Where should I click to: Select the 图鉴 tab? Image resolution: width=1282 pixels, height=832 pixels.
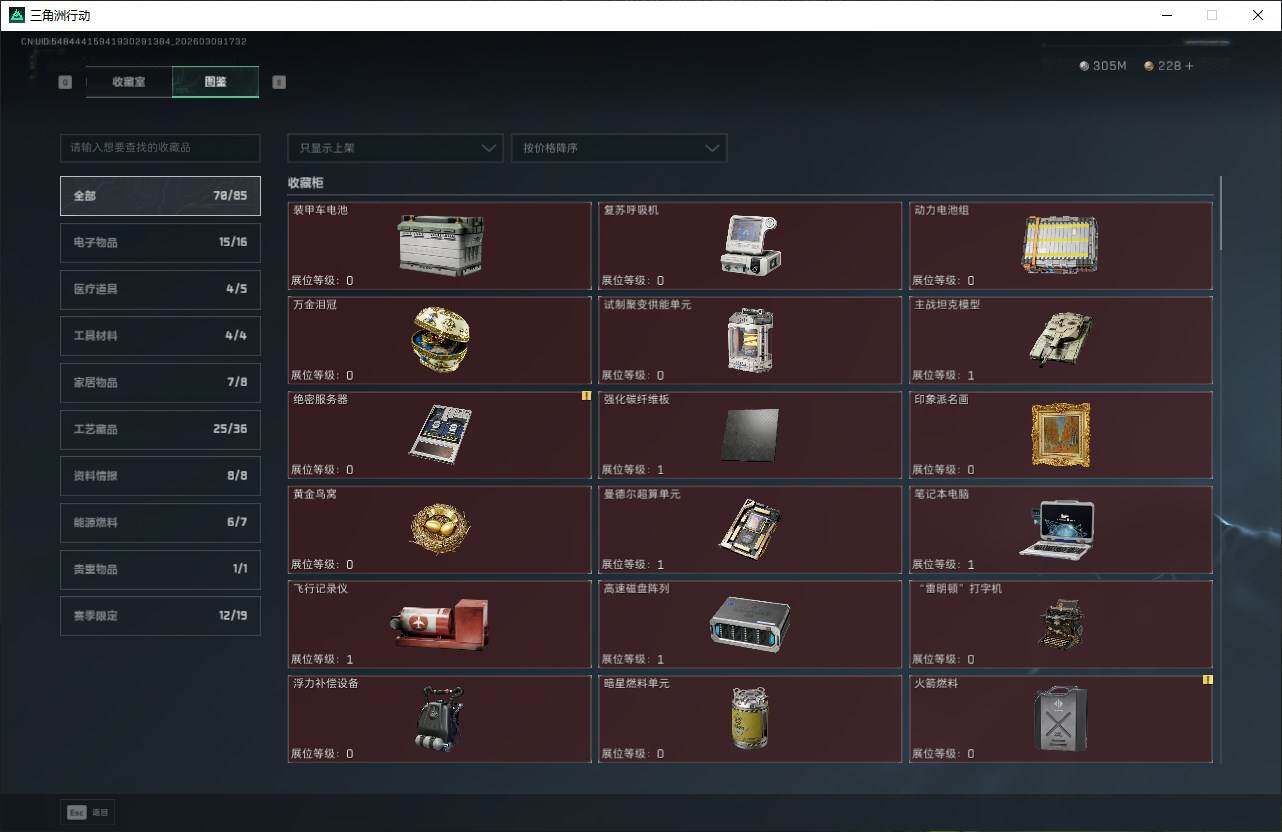pos(215,82)
